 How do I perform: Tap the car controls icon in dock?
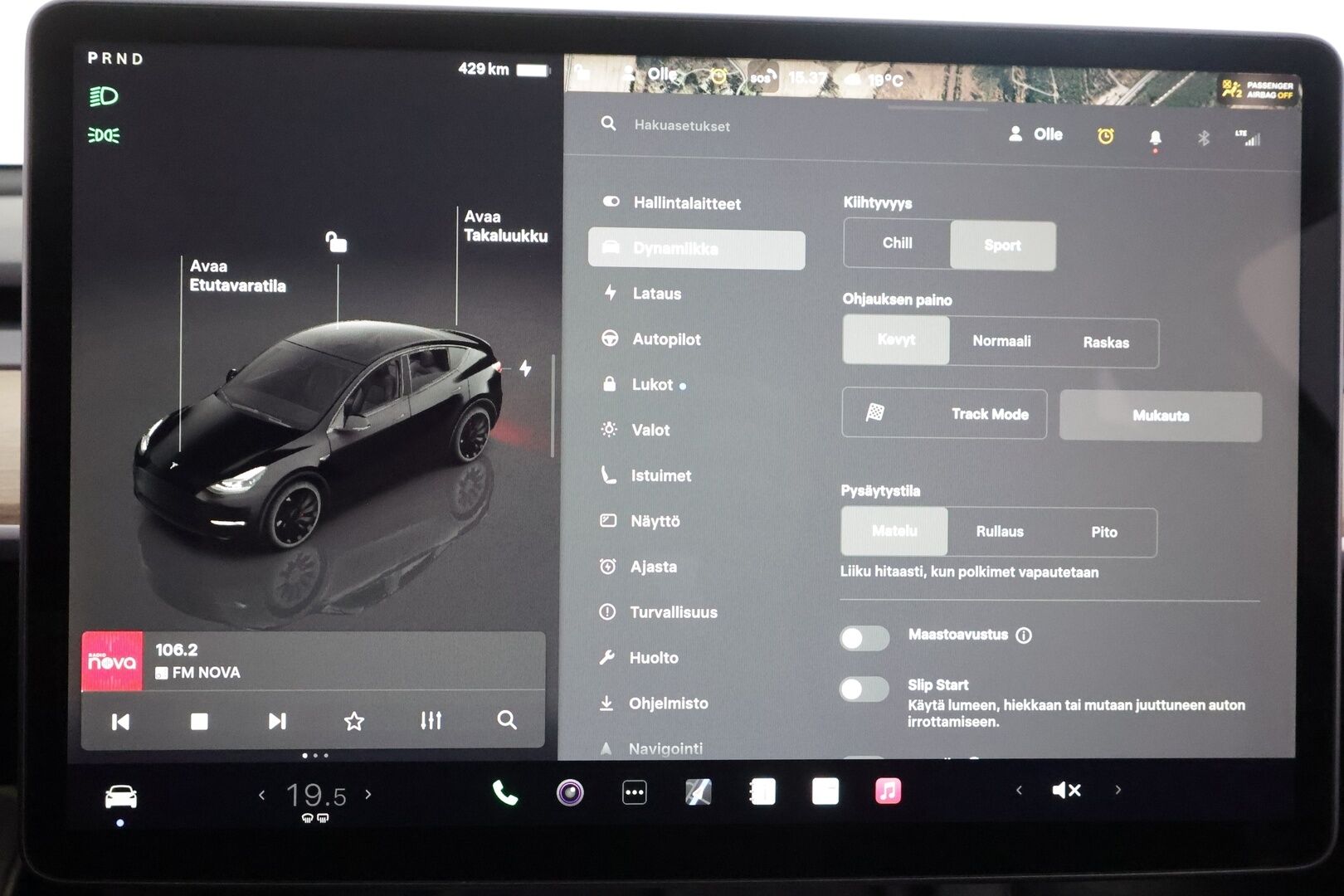(121, 797)
